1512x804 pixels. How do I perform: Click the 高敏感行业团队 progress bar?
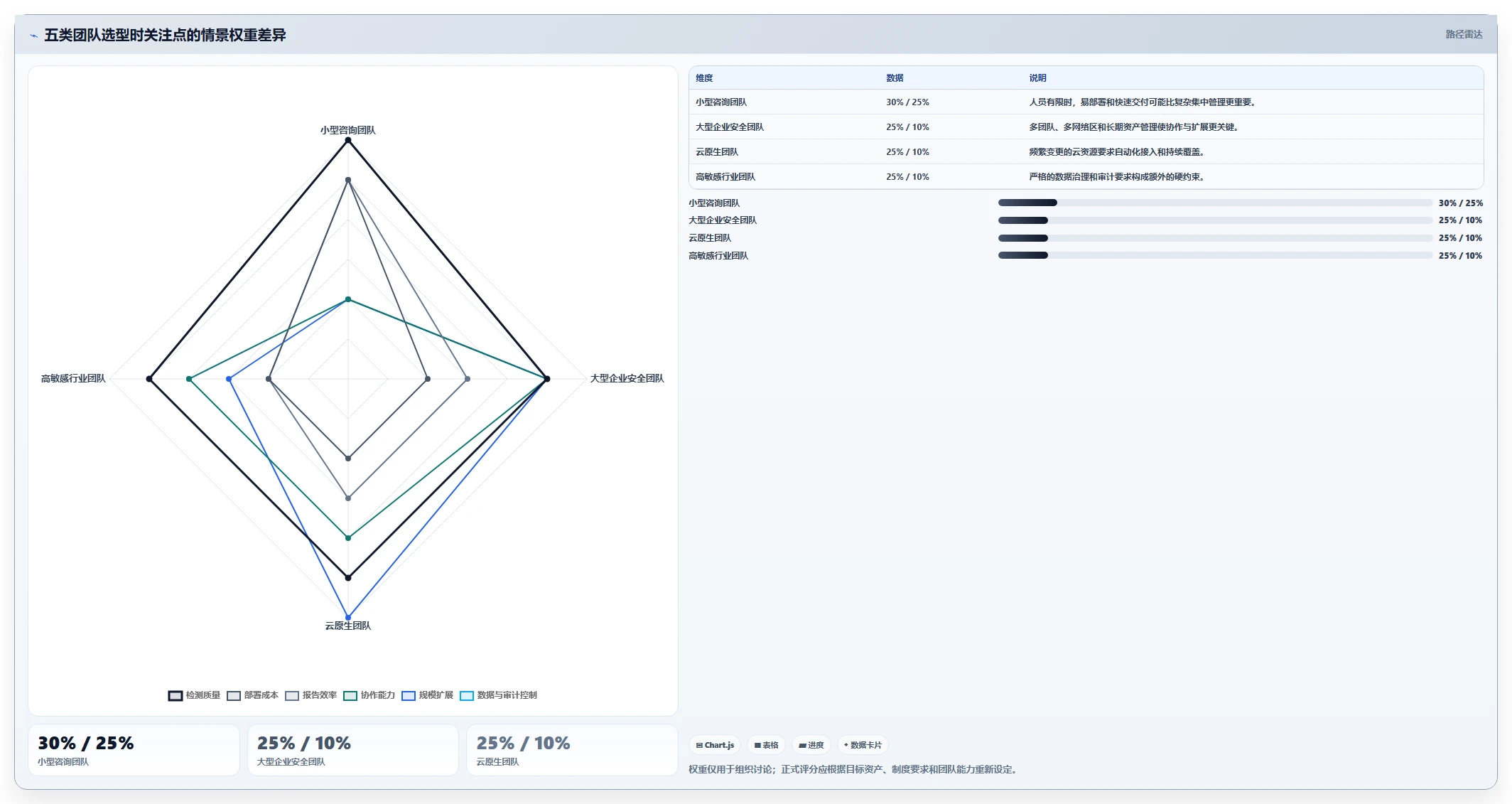point(1215,255)
